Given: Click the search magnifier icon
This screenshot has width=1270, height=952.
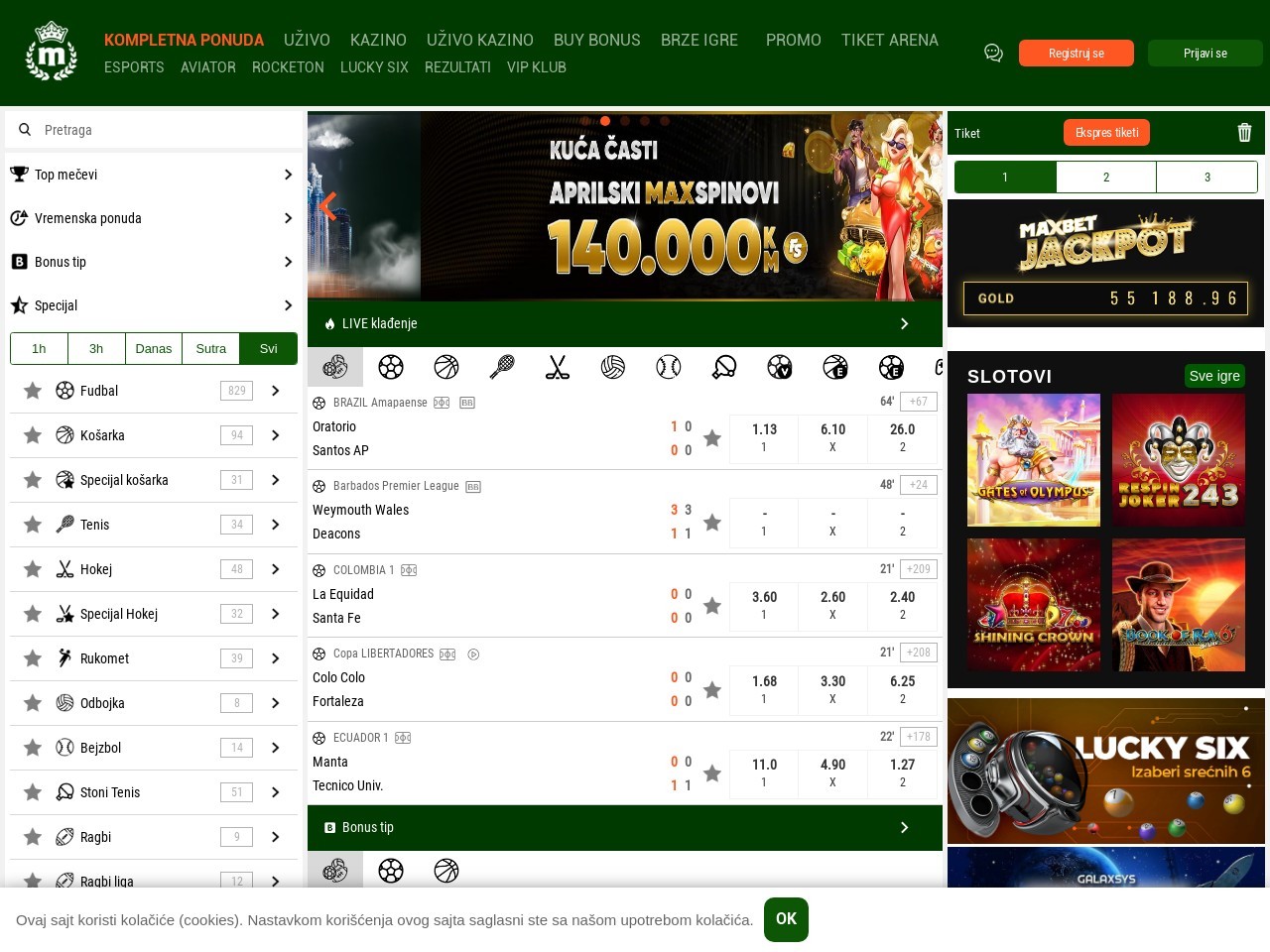Looking at the screenshot, I should [x=25, y=130].
